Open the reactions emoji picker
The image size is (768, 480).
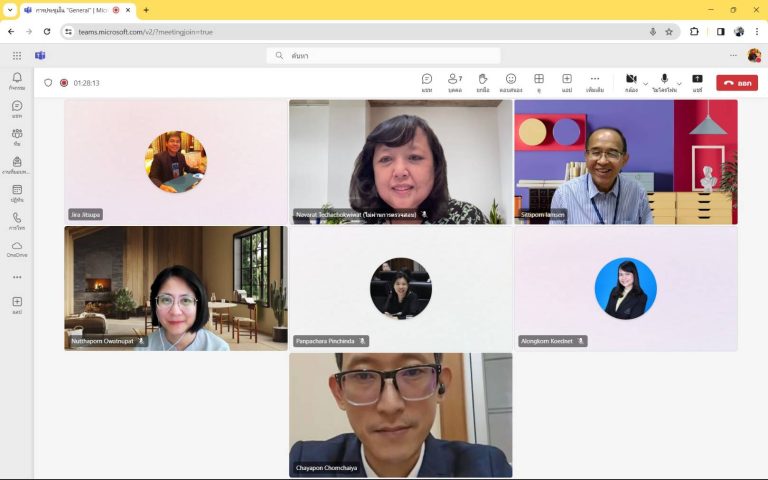pos(511,81)
